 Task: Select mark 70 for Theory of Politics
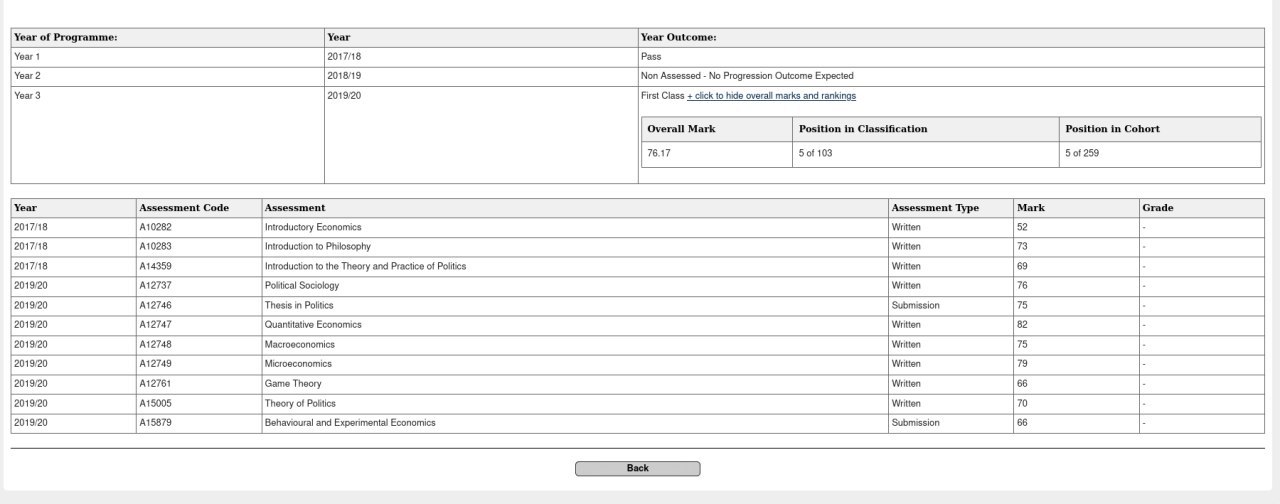(1022, 403)
